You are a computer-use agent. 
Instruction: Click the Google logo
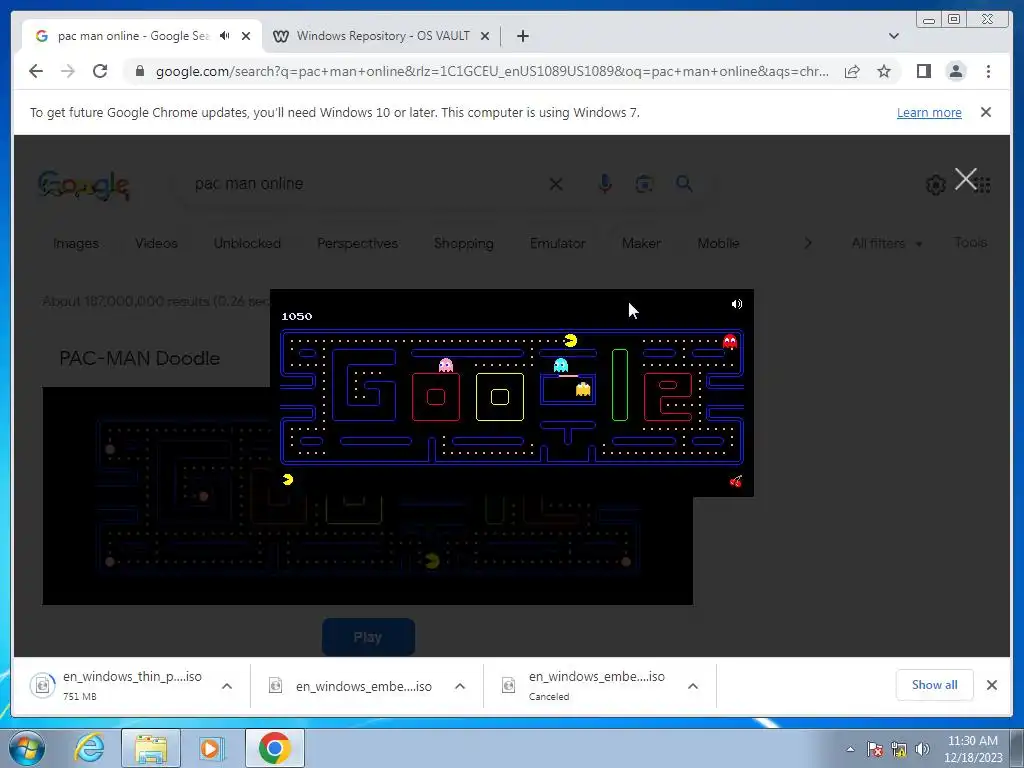coord(83,185)
